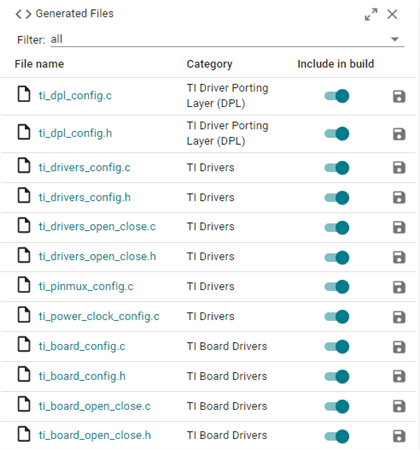
Task: Click save icon for ti_power_clock_config.c
Action: point(399,317)
